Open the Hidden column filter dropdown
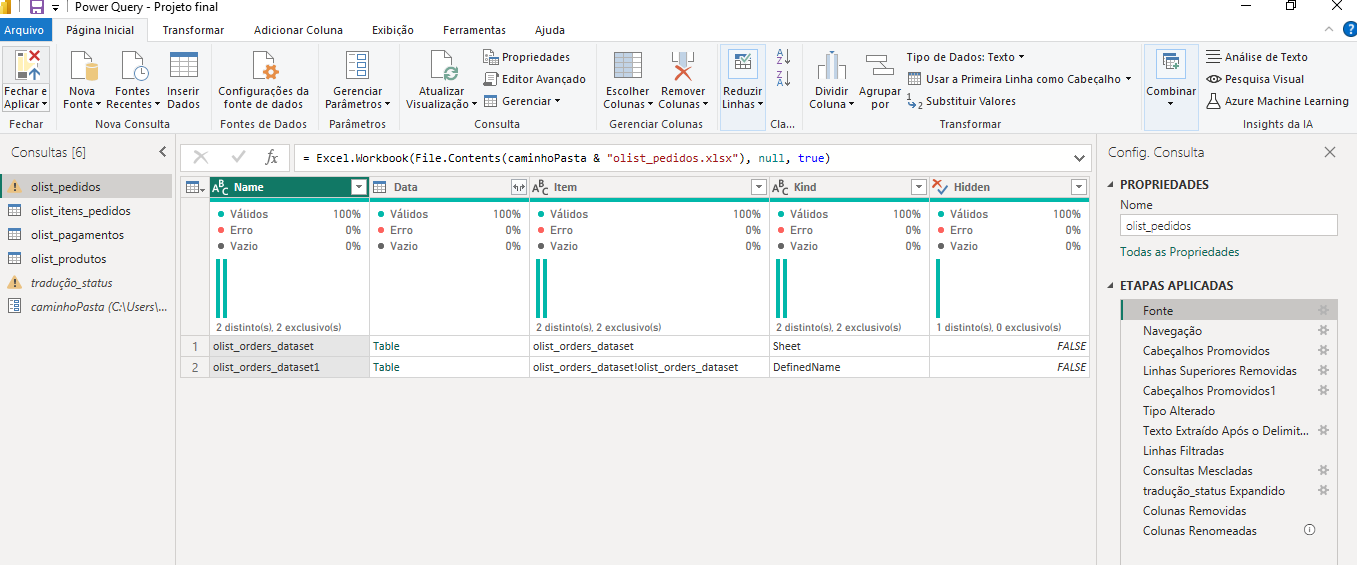This screenshot has width=1357, height=565. coord(1078,187)
